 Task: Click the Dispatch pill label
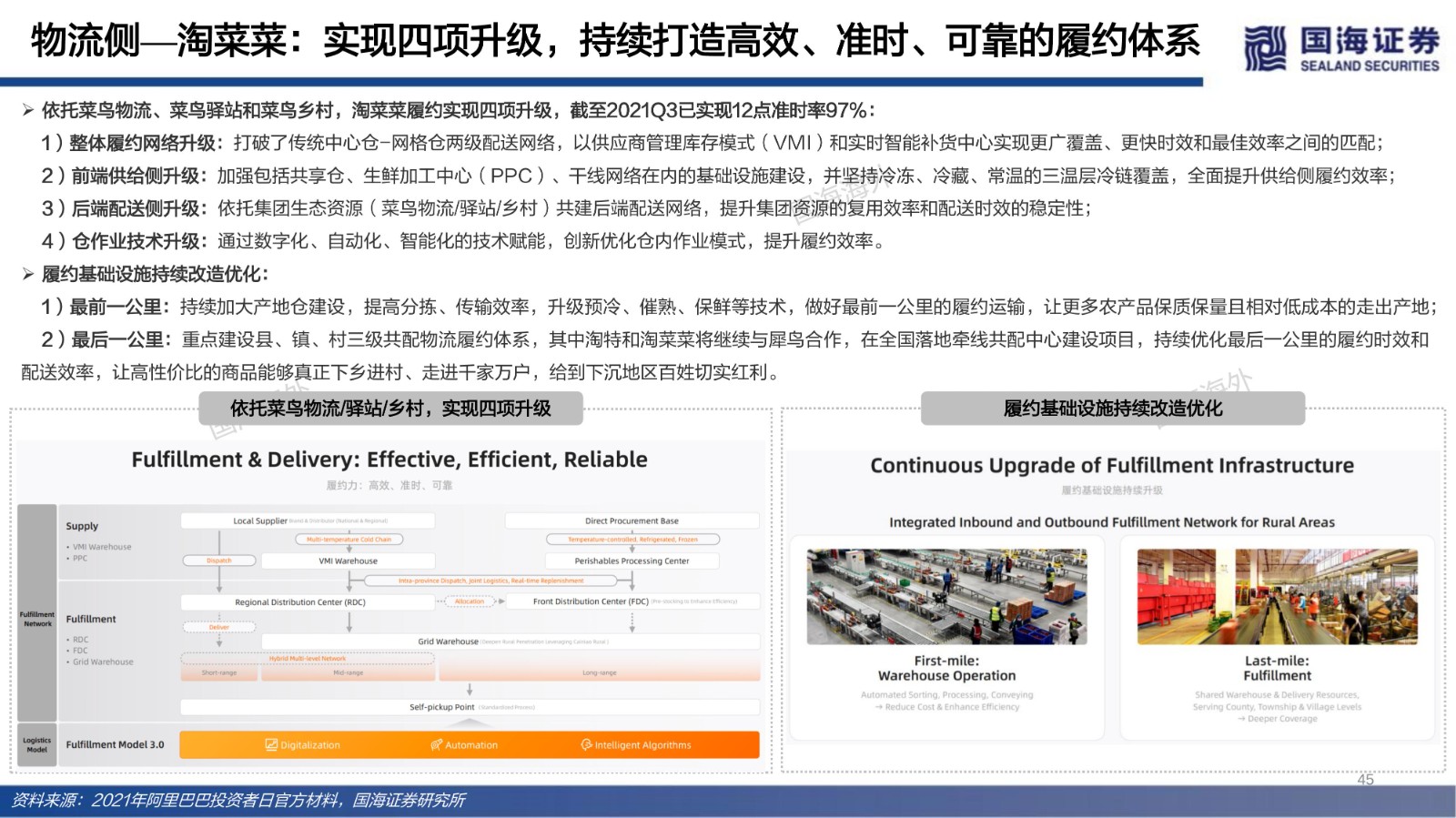coord(219,560)
